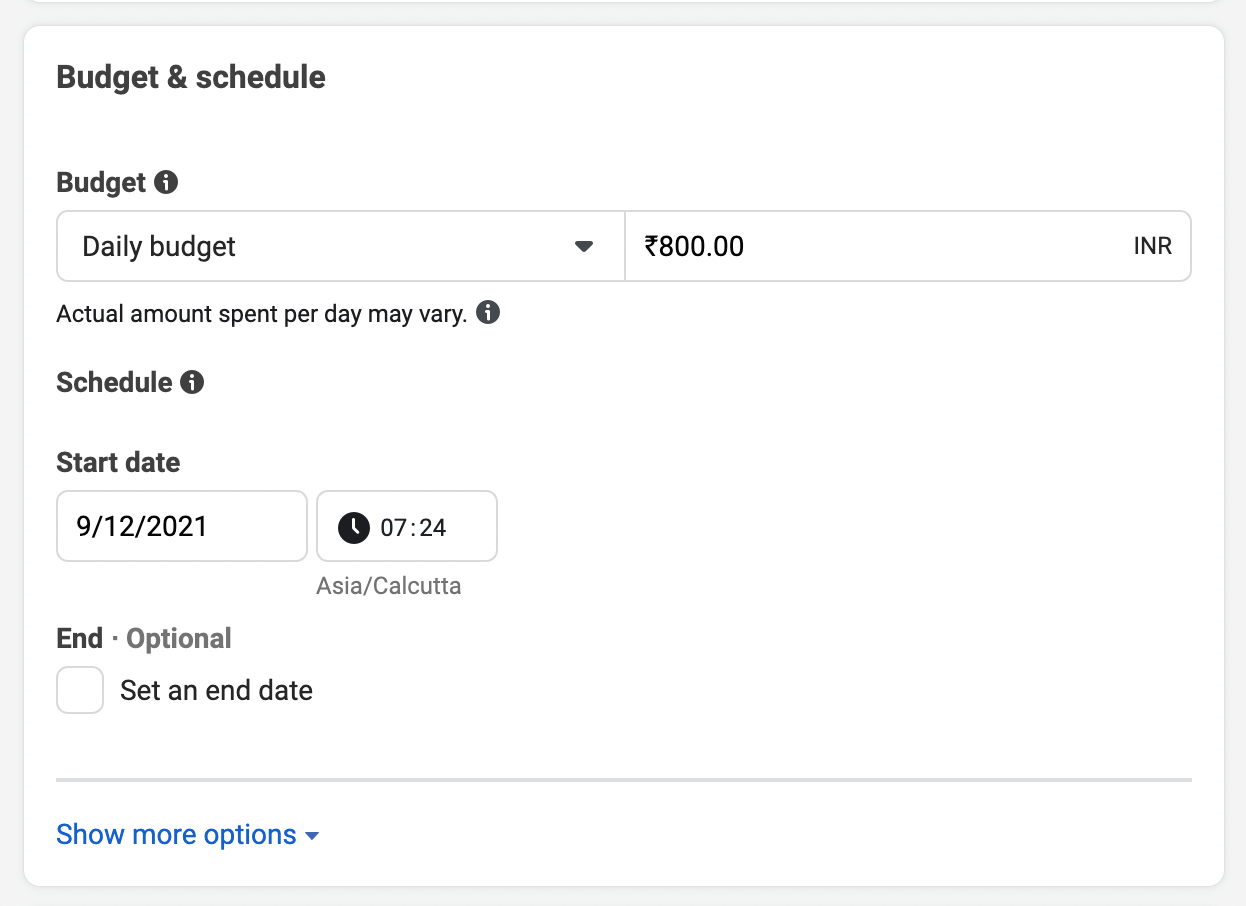Click the 'Set an end date' label text
This screenshot has height=906, width=1246.
point(216,691)
